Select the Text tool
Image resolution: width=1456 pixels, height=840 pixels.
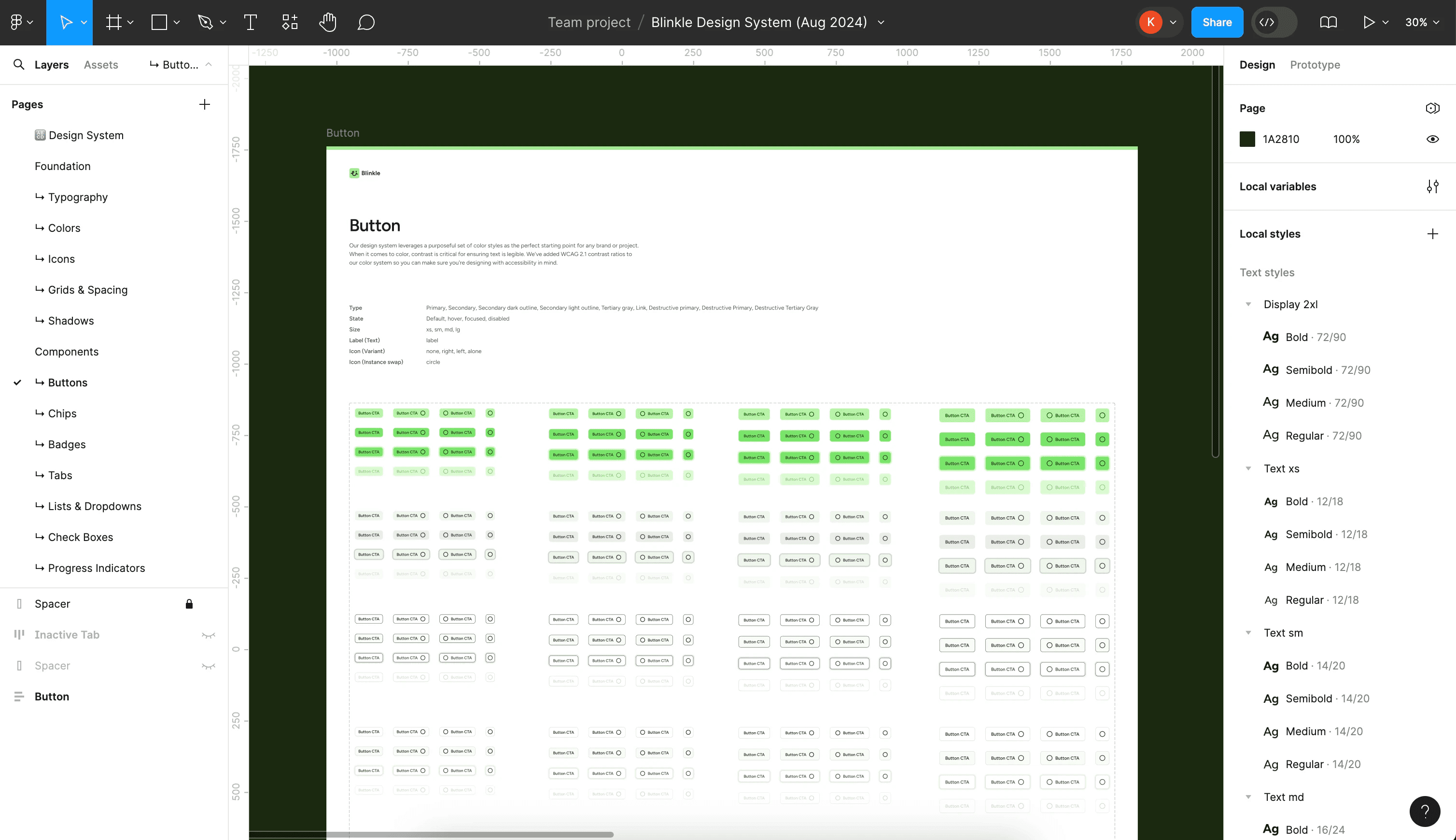[x=250, y=23]
